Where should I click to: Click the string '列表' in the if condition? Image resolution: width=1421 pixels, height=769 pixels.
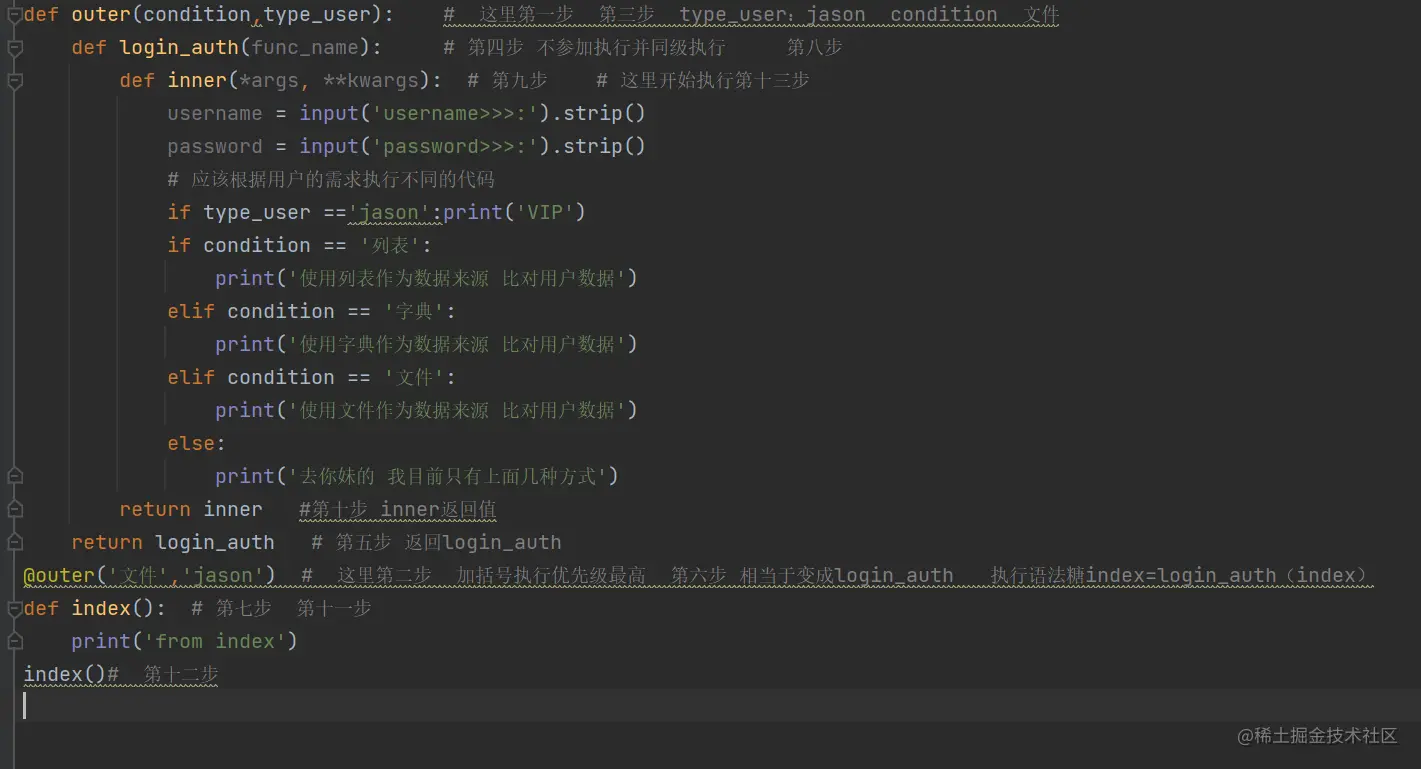pyautogui.click(x=389, y=246)
